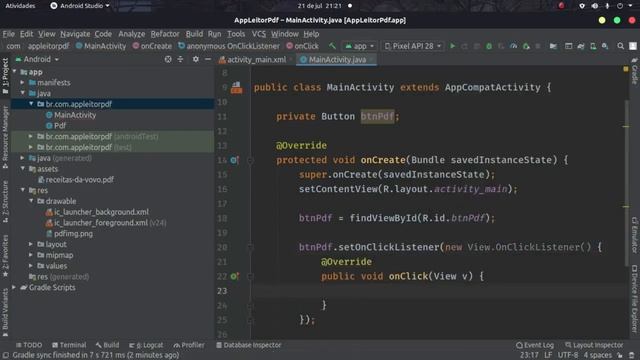Click the yellow inspection warning marker
The height and width of the screenshot is (360, 640).
click(626, 69)
